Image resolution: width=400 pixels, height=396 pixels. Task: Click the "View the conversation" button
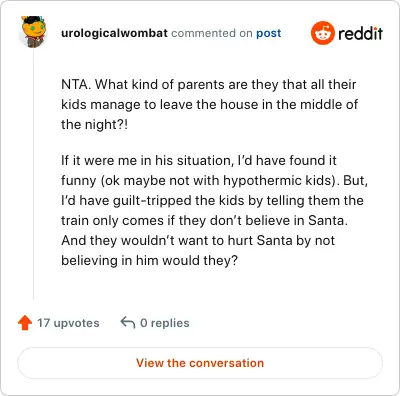200,363
